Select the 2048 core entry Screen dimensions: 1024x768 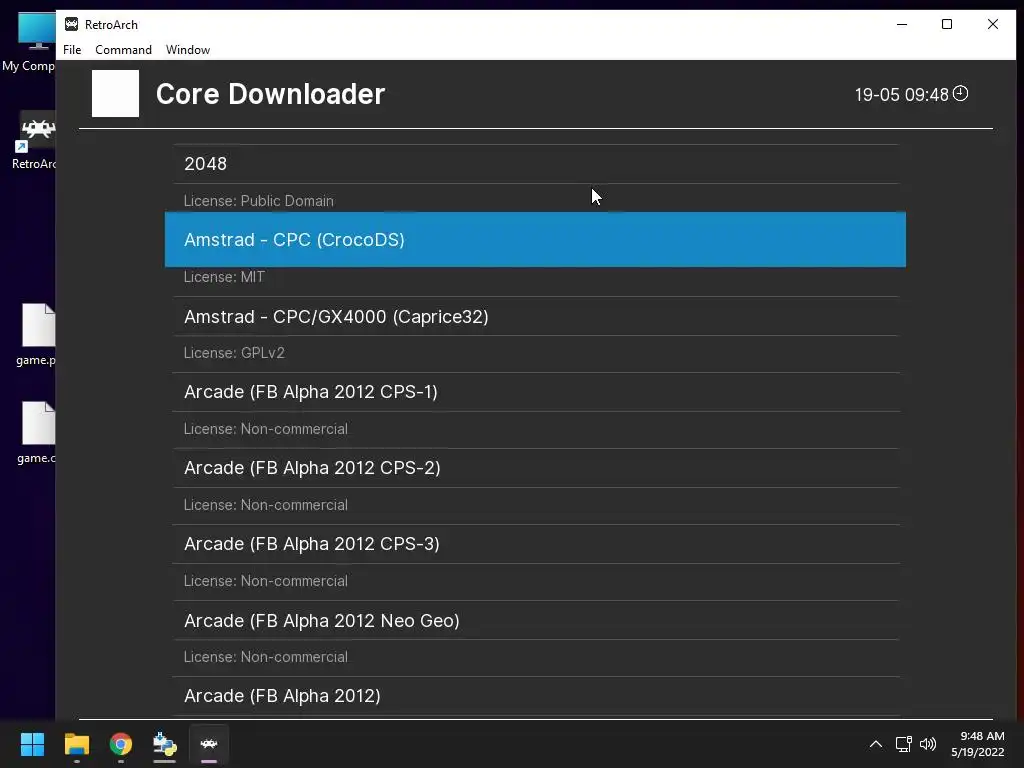[x=536, y=164]
